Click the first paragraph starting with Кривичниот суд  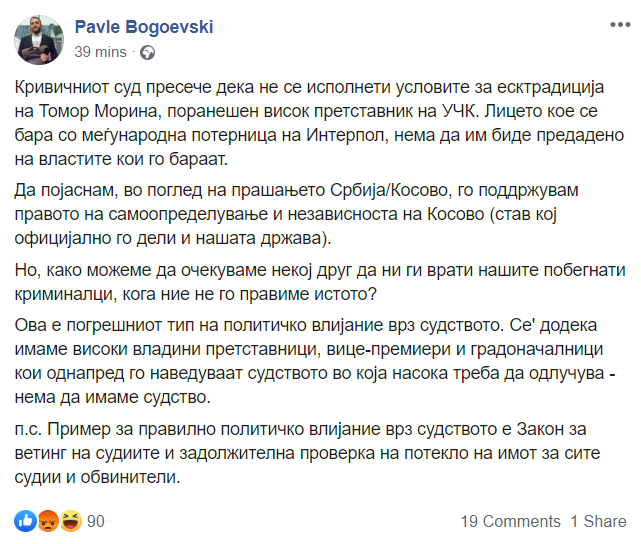(x=319, y=123)
